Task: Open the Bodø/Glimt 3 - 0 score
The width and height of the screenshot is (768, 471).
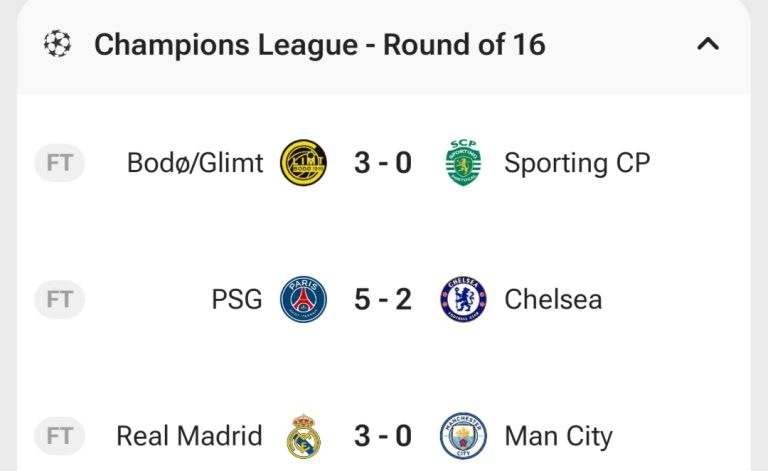Action: [x=383, y=163]
